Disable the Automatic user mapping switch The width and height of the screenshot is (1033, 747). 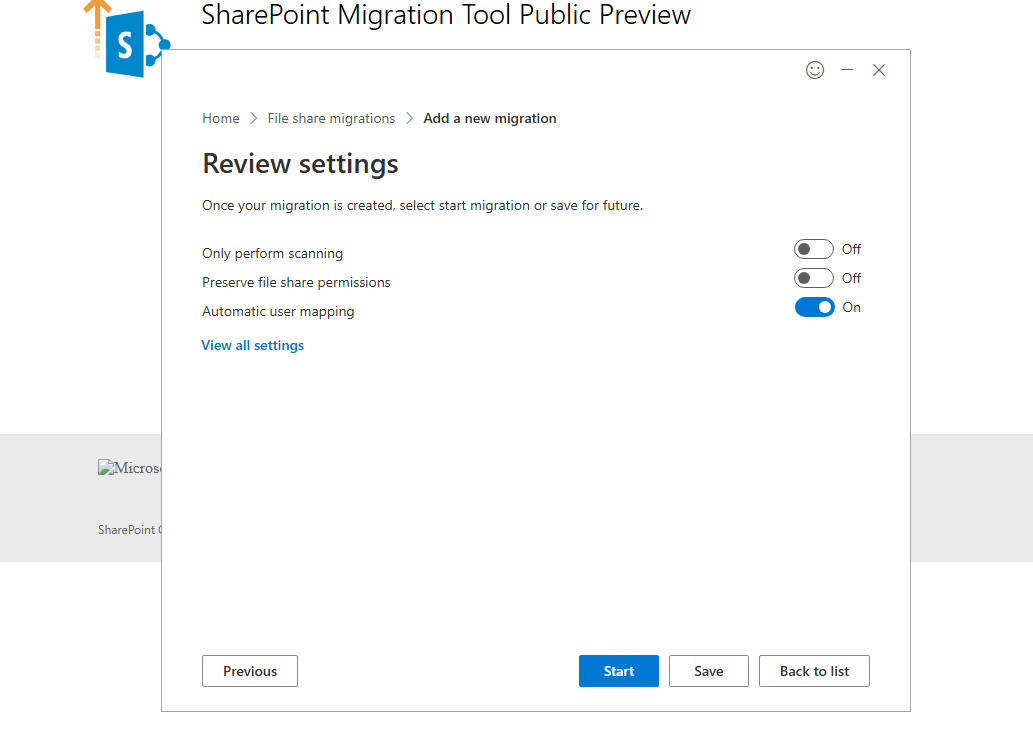[x=814, y=307]
